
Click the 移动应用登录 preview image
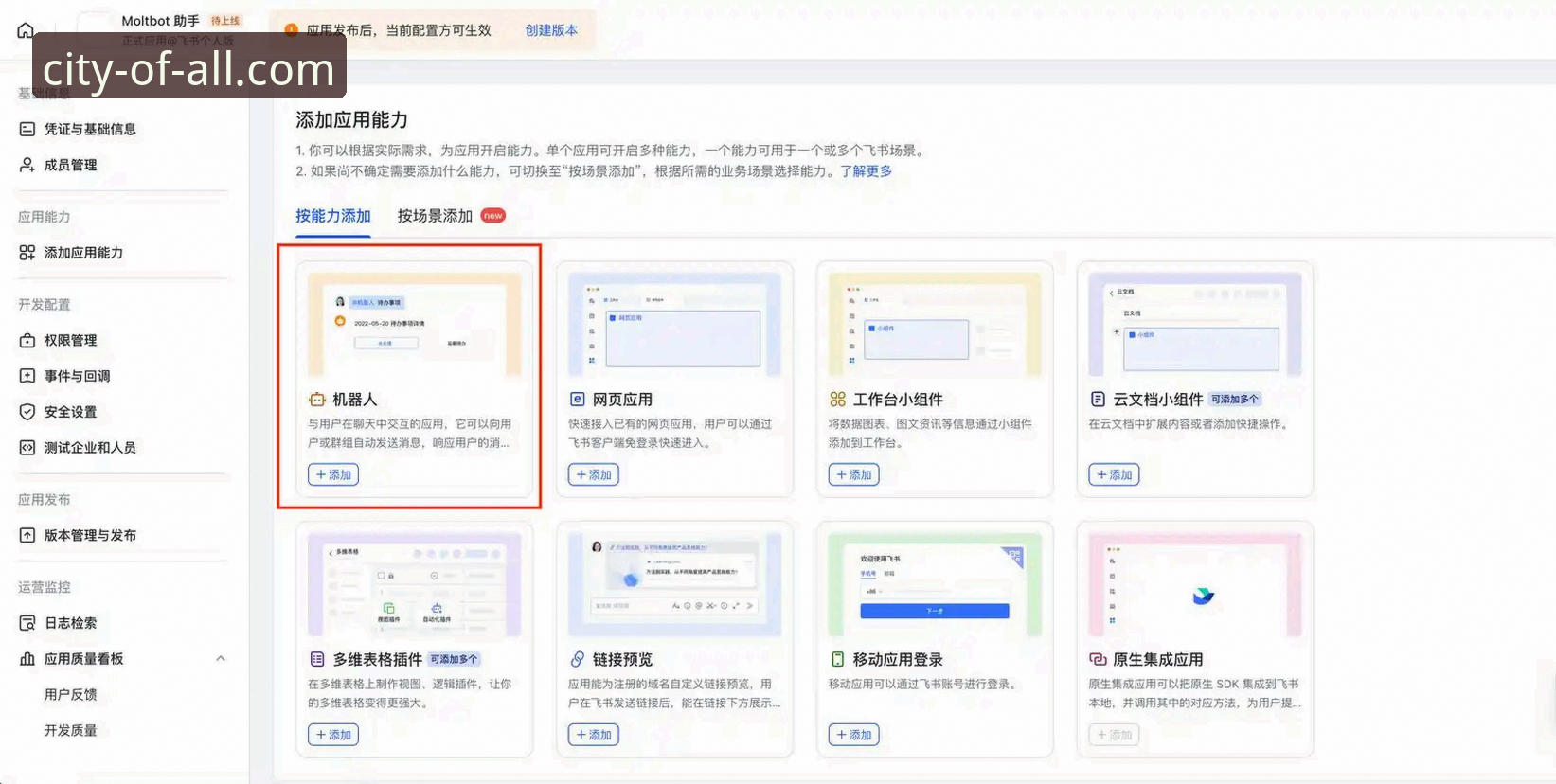935,584
